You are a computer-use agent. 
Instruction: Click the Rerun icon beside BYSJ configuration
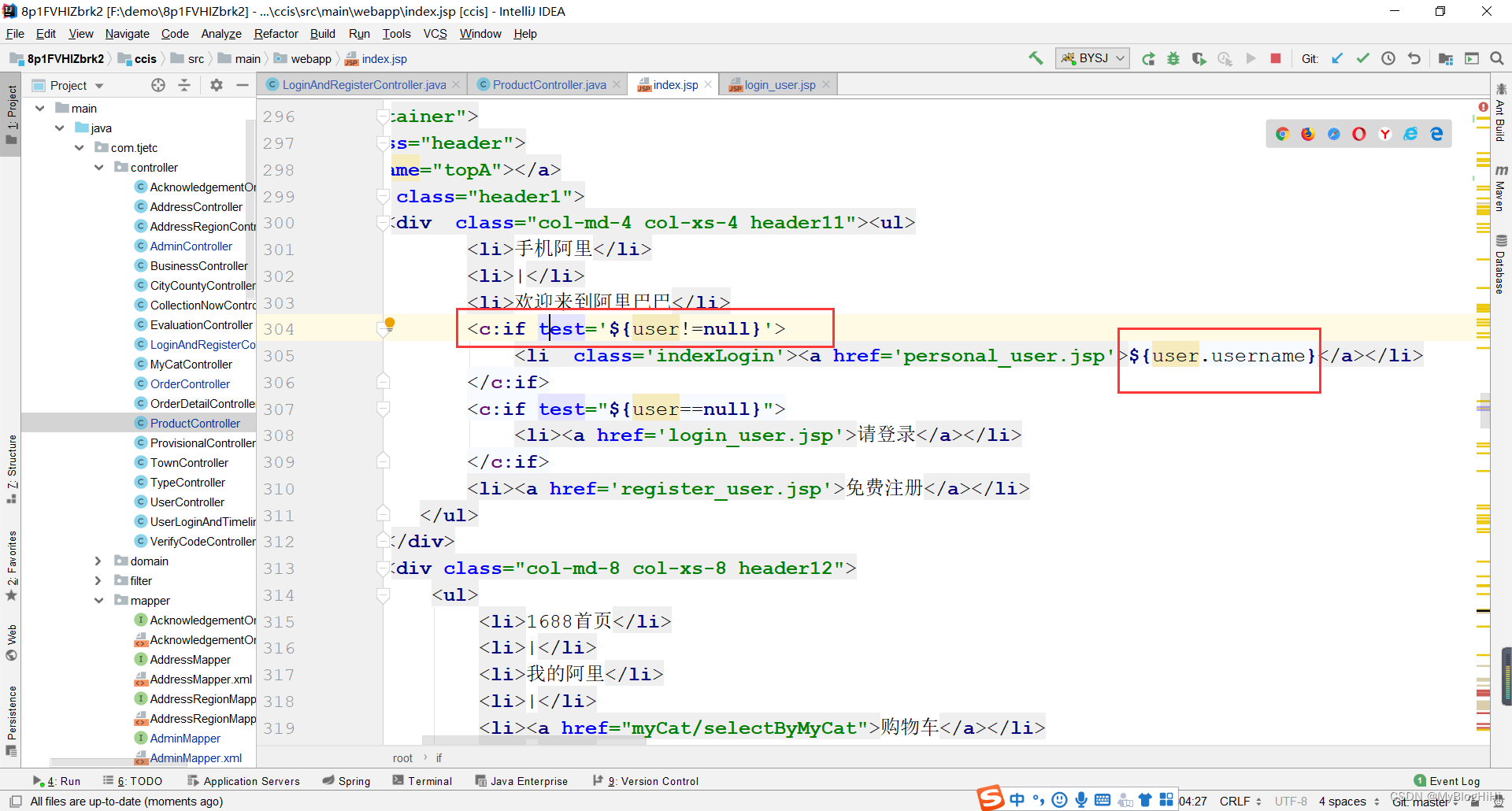coord(1148,58)
